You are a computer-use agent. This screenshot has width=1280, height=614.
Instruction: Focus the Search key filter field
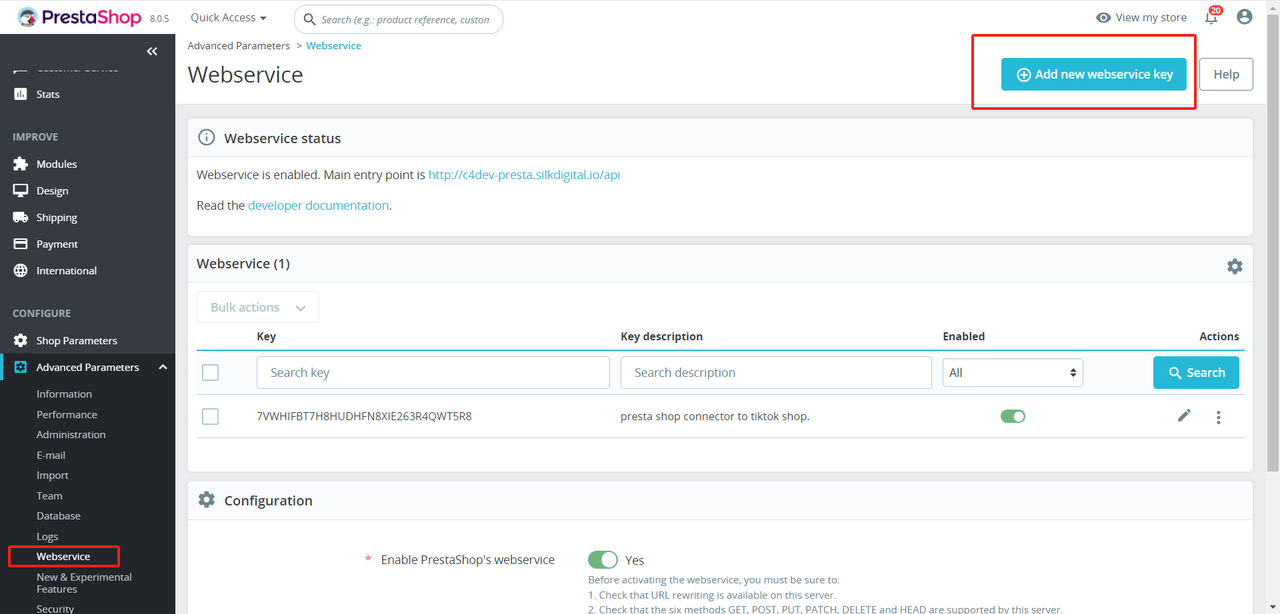[x=433, y=373]
